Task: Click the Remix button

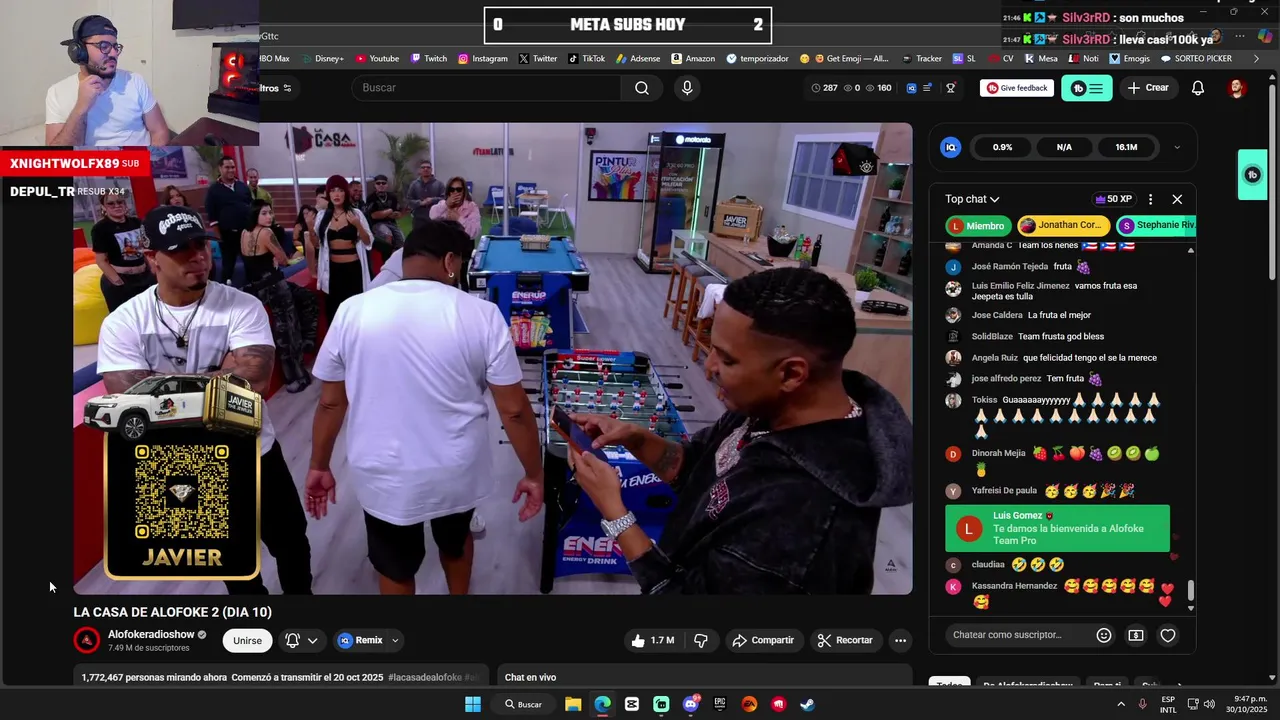Action: click(x=360, y=640)
